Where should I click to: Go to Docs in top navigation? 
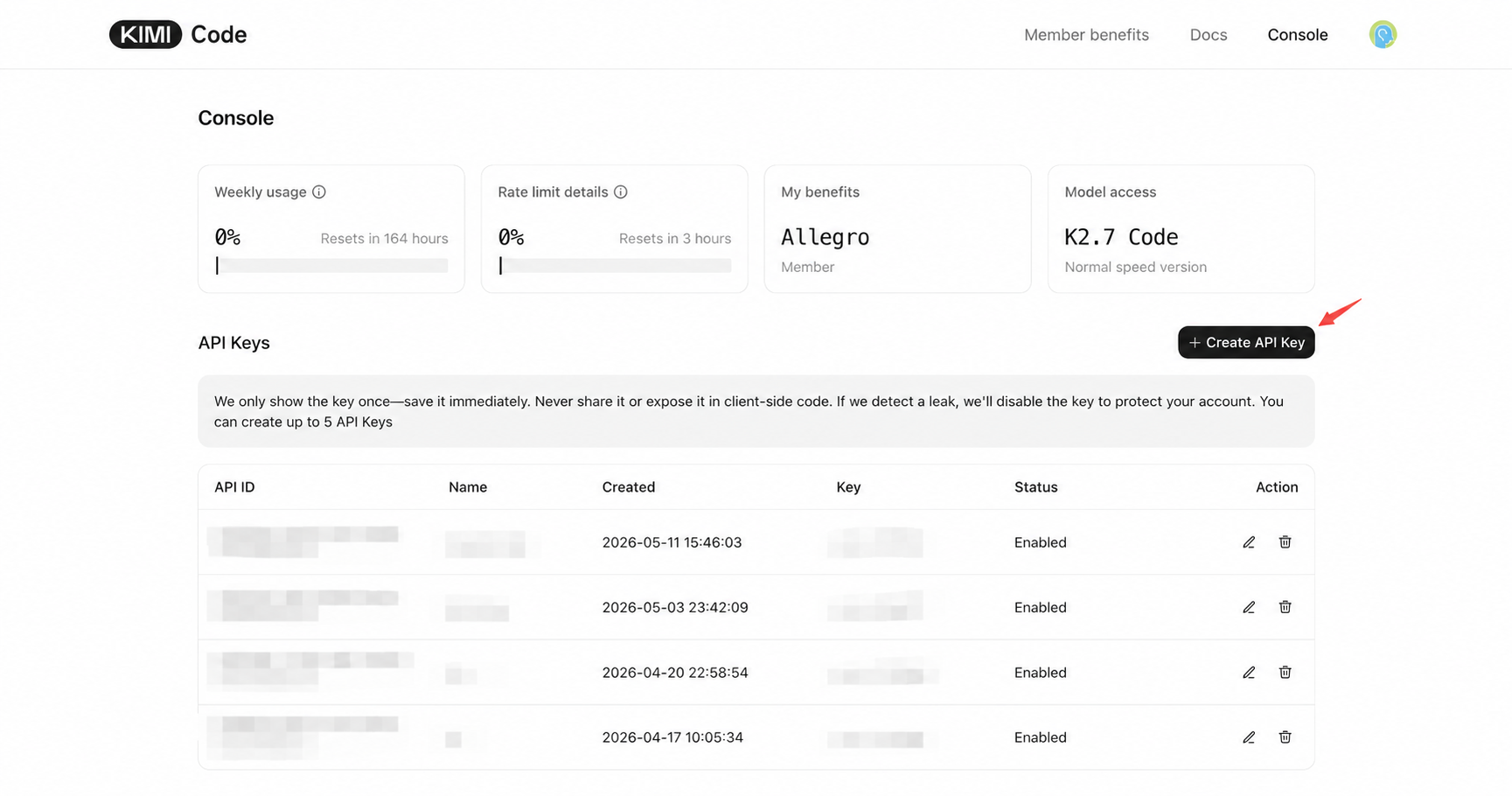coord(1209,35)
